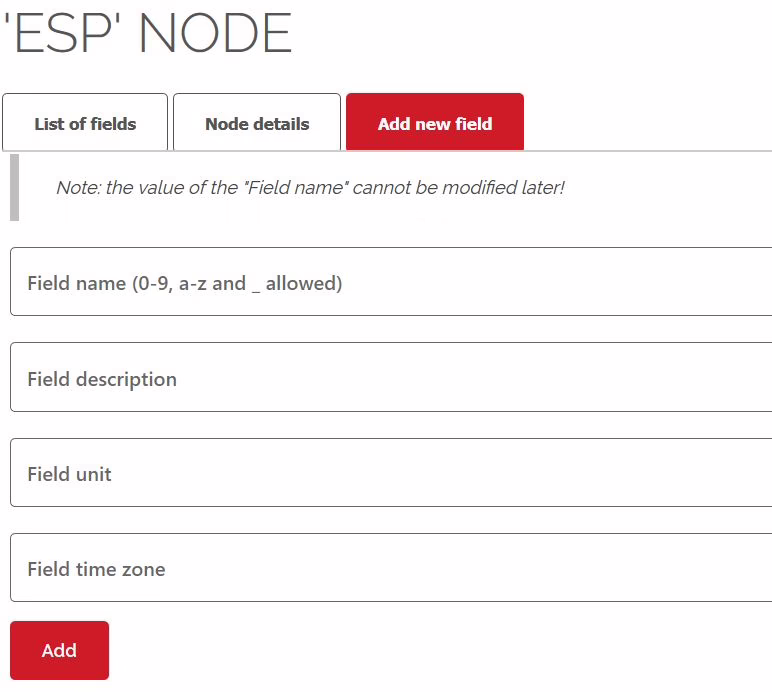Viewport: 772px width, 692px height.
Task: Switch to the List of fields tab
Action: click(85, 122)
